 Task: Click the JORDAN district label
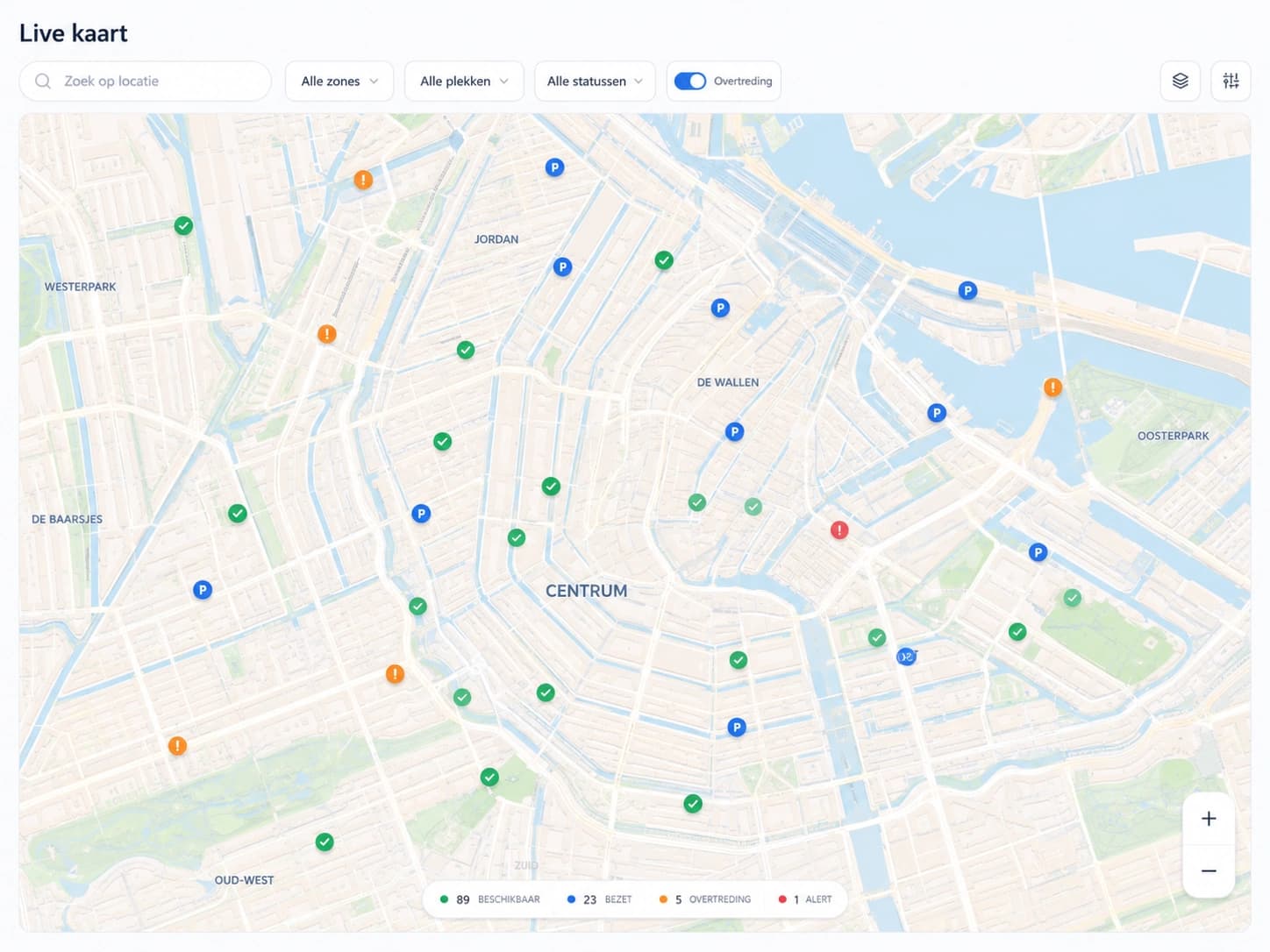[496, 239]
